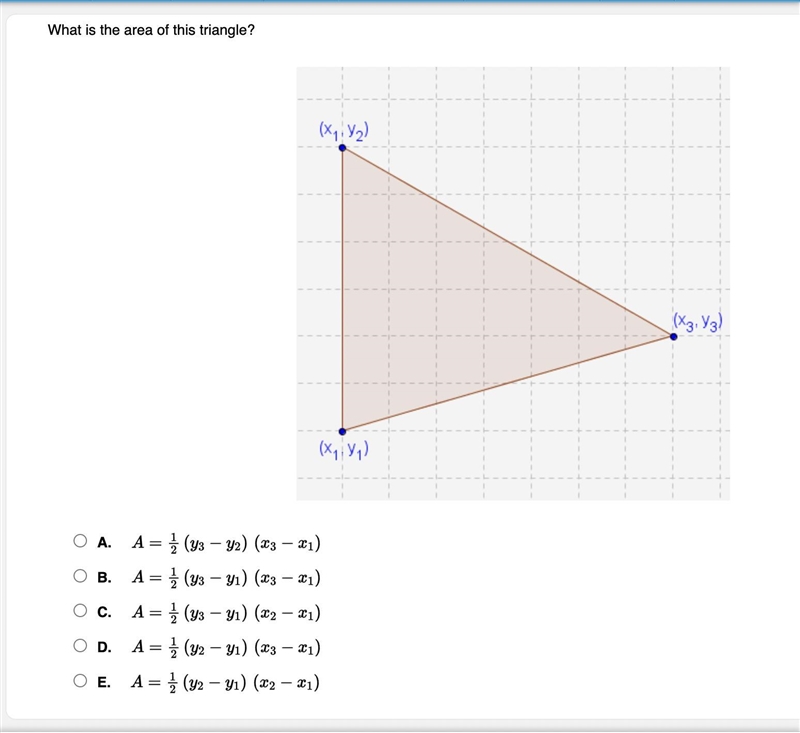
Task: Choose option B radio button
Action: coord(80,576)
